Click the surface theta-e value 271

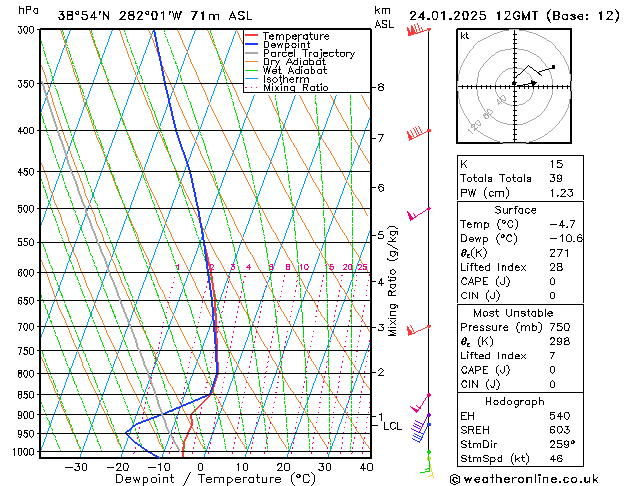pyautogui.click(x=560, y=253)
